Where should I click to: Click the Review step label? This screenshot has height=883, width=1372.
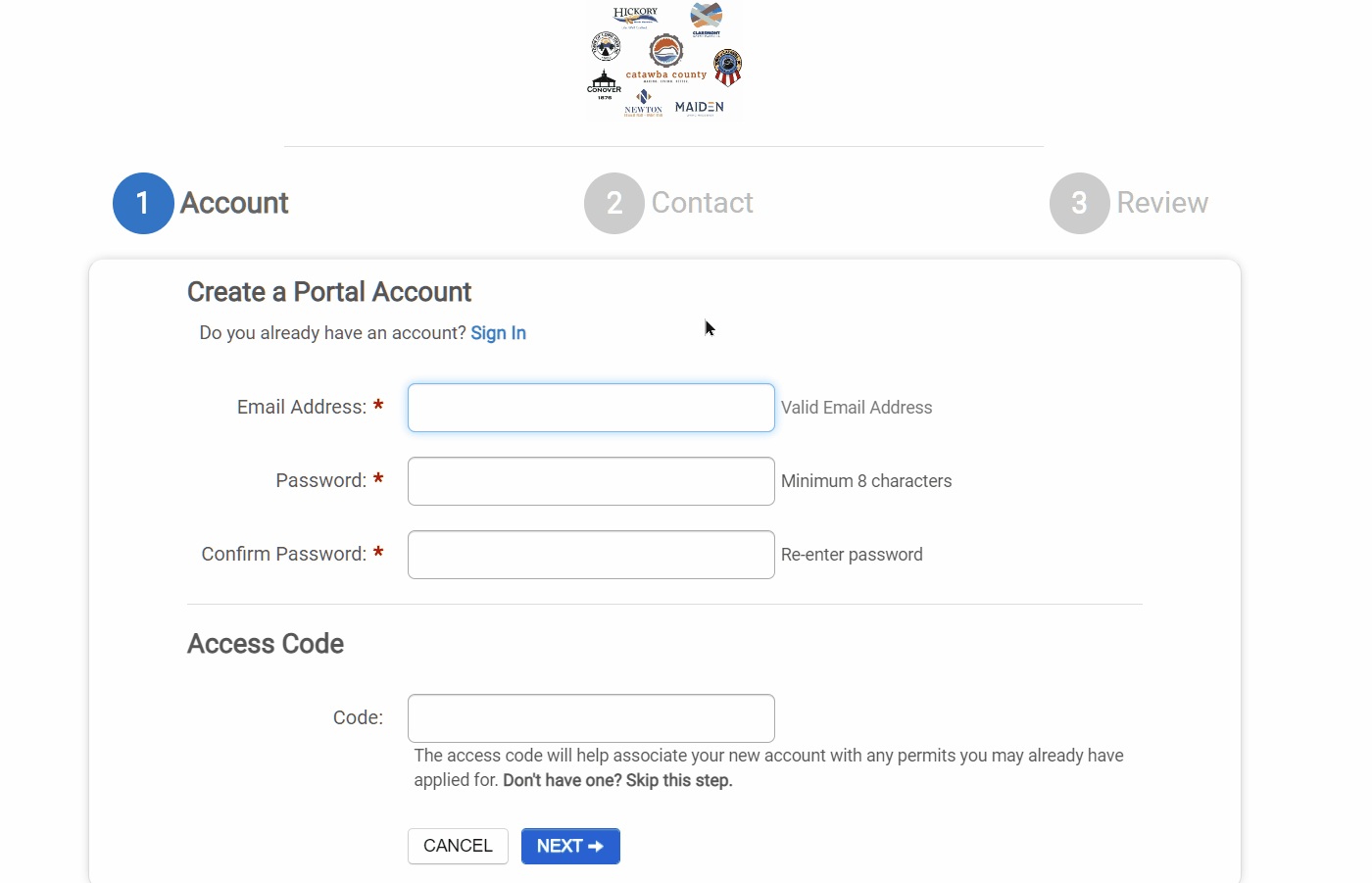click(1162, 203)
